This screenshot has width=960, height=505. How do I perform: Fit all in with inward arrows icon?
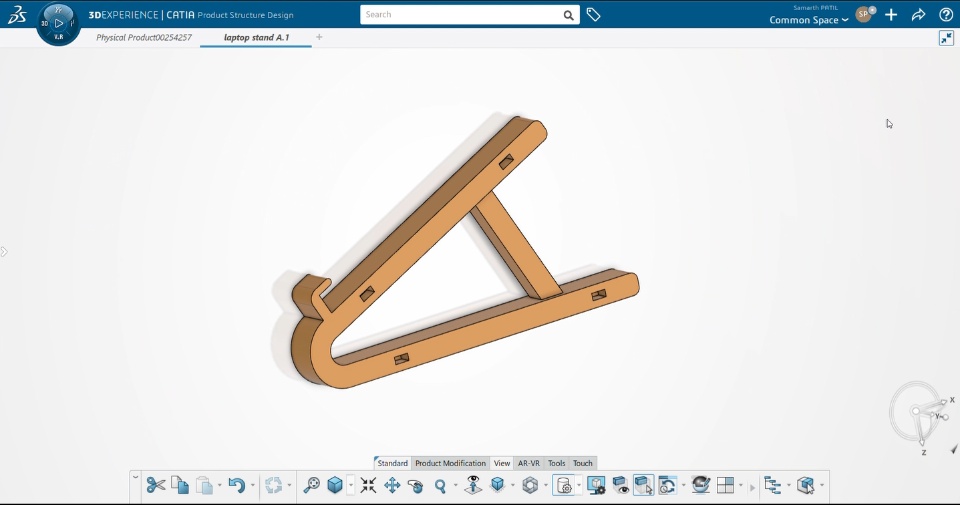(x=368, y=485)
